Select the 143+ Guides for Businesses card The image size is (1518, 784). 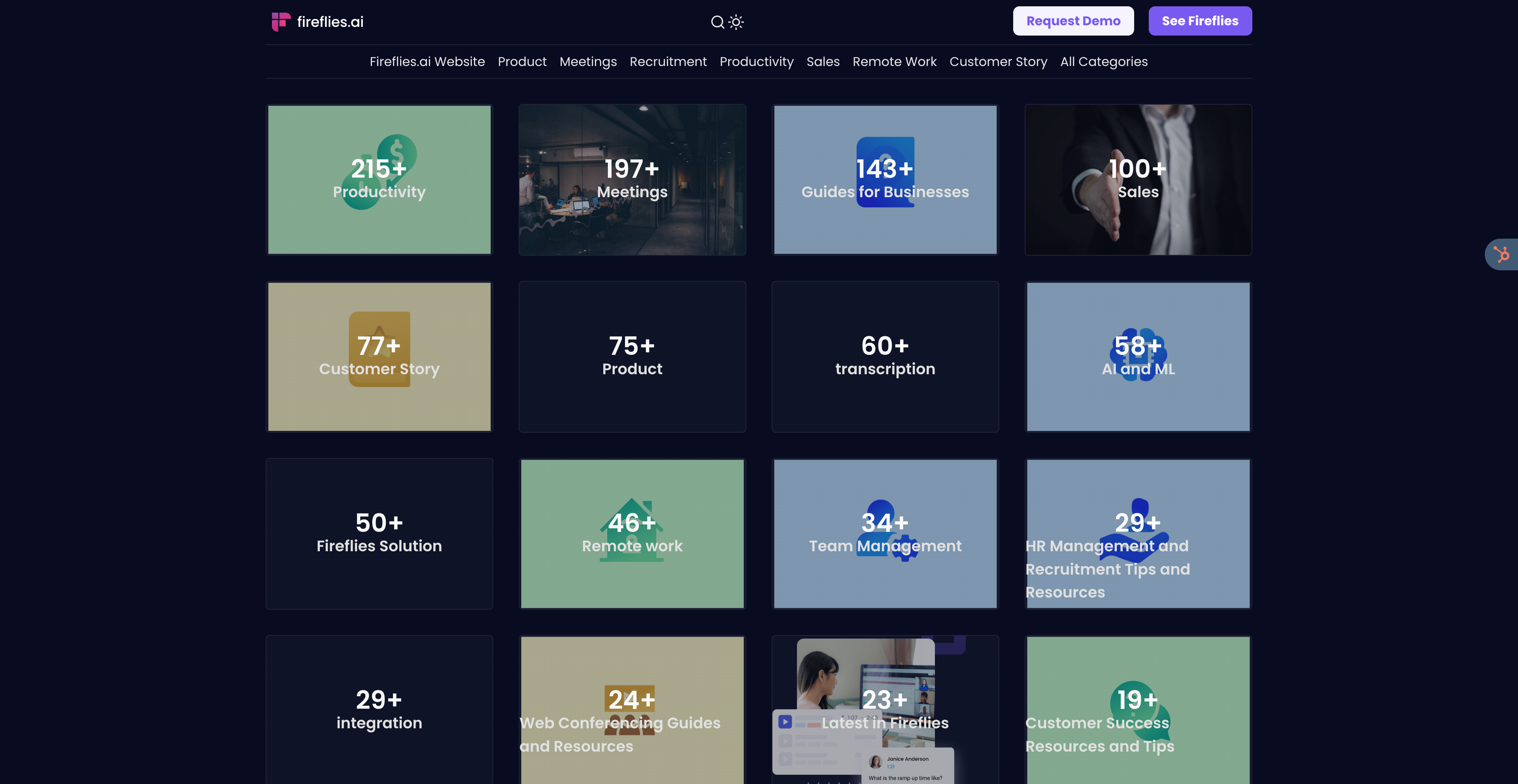(x=885, y=180)
